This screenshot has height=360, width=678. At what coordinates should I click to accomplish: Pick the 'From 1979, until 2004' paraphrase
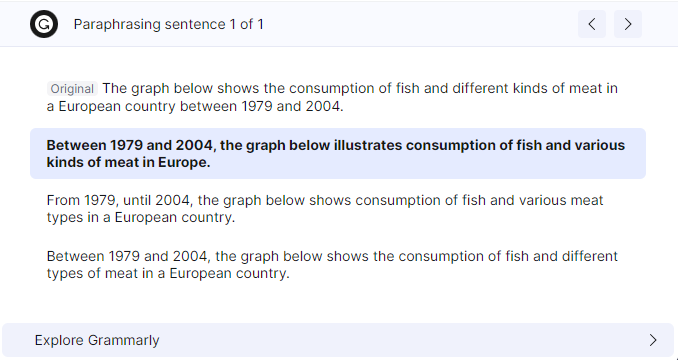pos(325,209)
